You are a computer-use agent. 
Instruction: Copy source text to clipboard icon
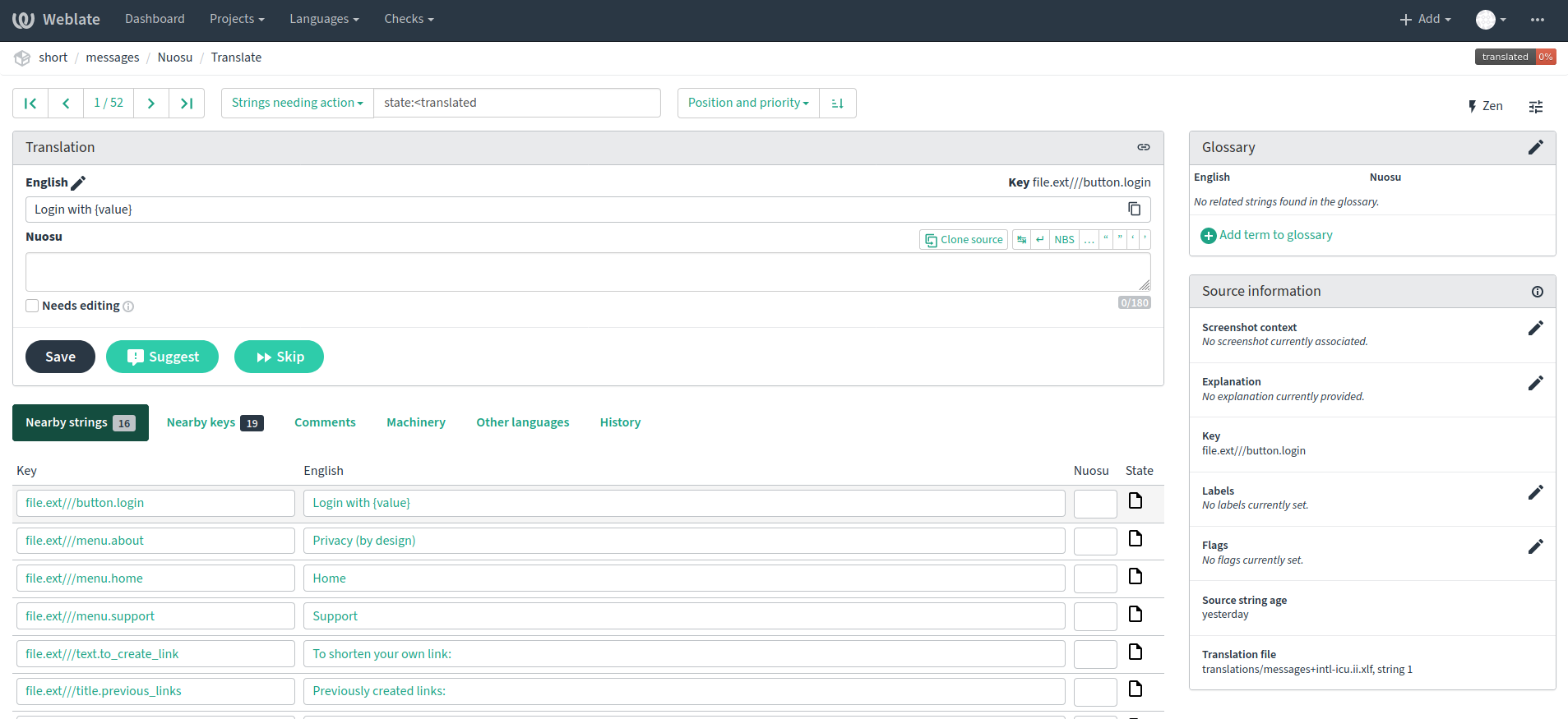(x=1135, y=209)
